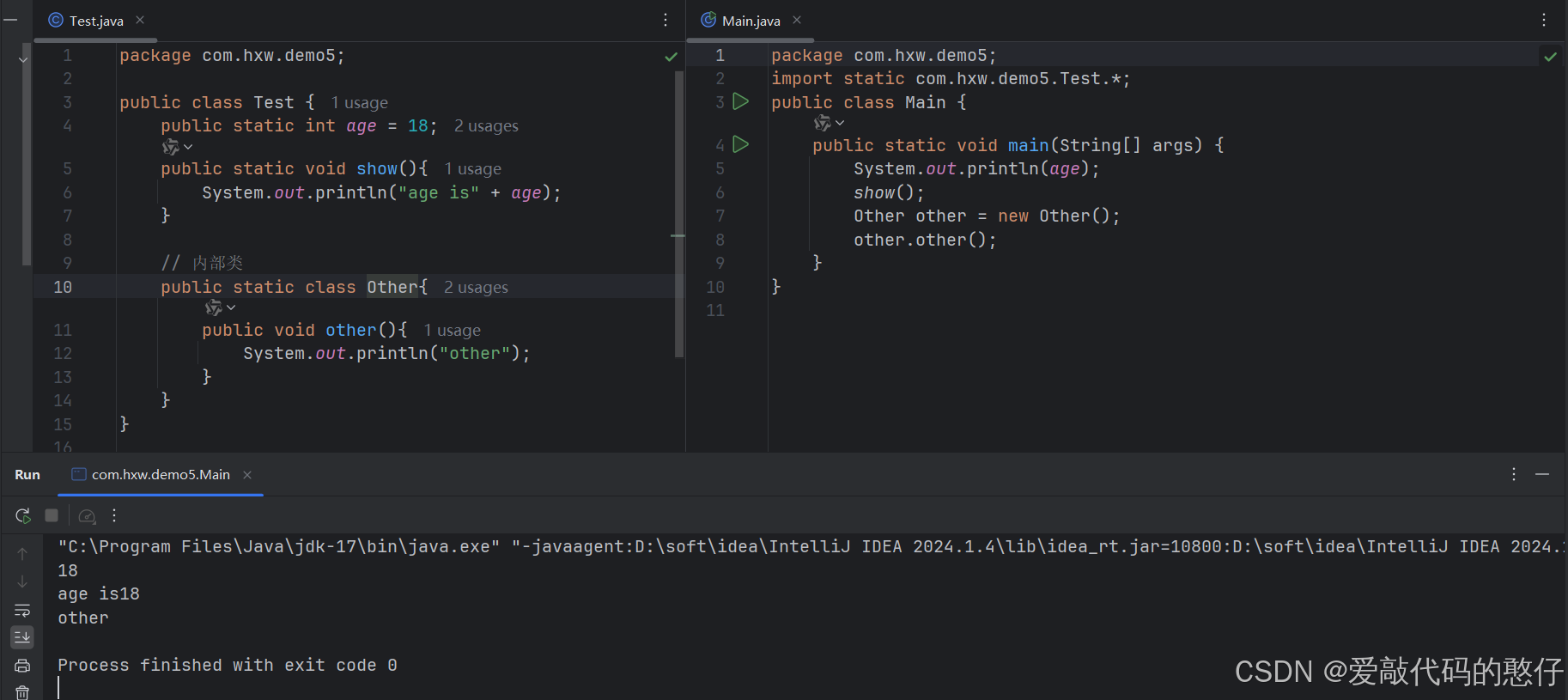The image size is (1568, 700).
Task: Close the Test.java tab
Action: click(x=140, y=20)
